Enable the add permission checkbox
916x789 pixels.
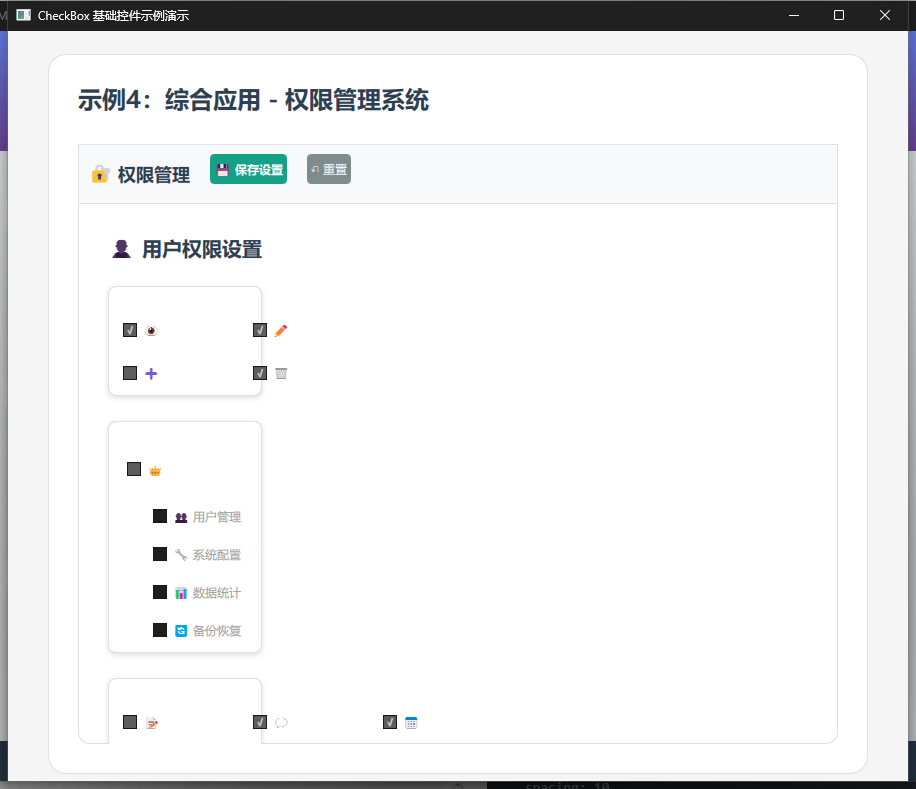click(x=129, y=372)
